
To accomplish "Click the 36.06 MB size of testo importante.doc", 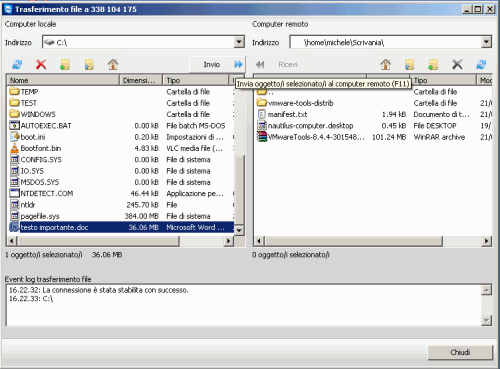I will tap(143, 228).
